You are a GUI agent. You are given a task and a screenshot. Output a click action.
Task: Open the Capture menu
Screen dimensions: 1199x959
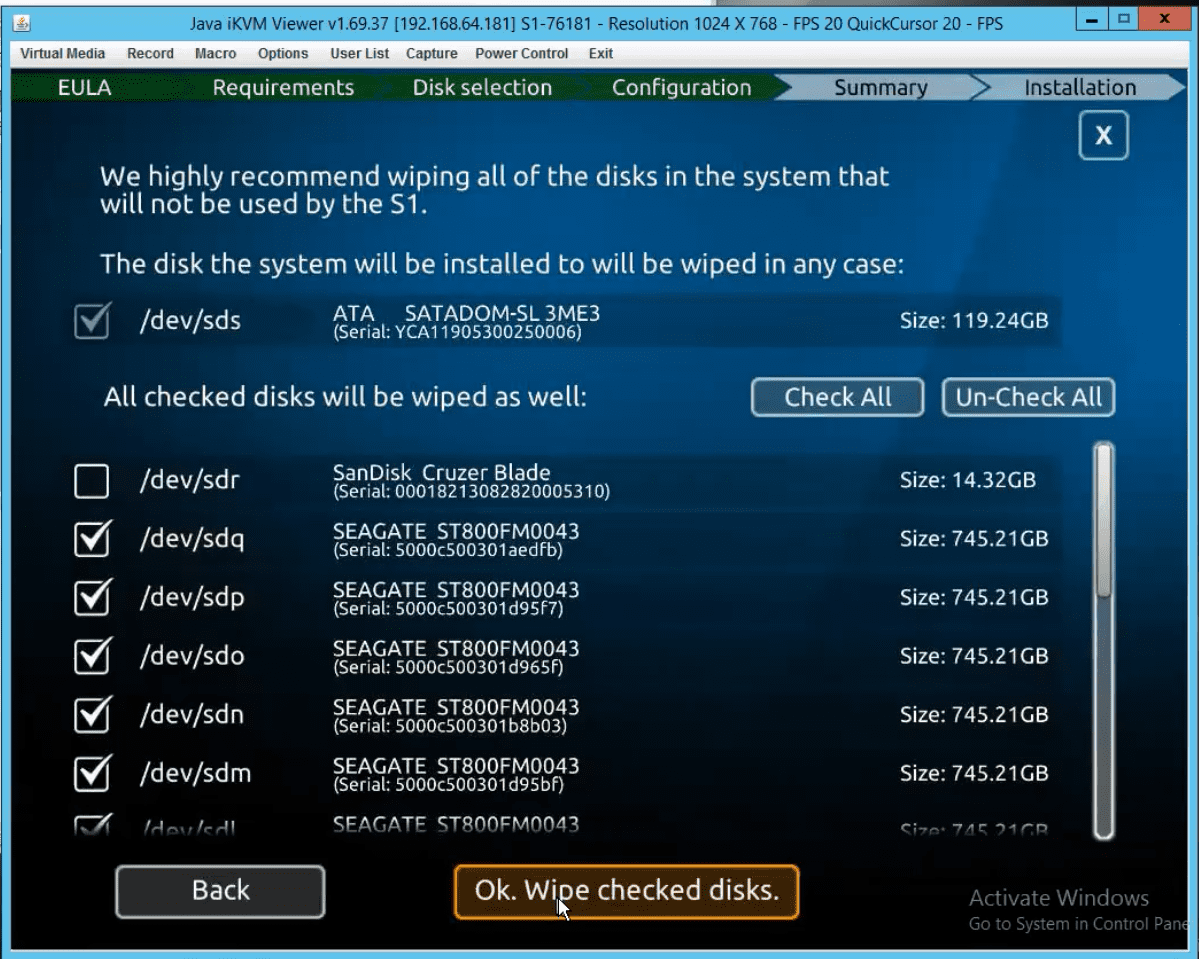tap(431, 54)
